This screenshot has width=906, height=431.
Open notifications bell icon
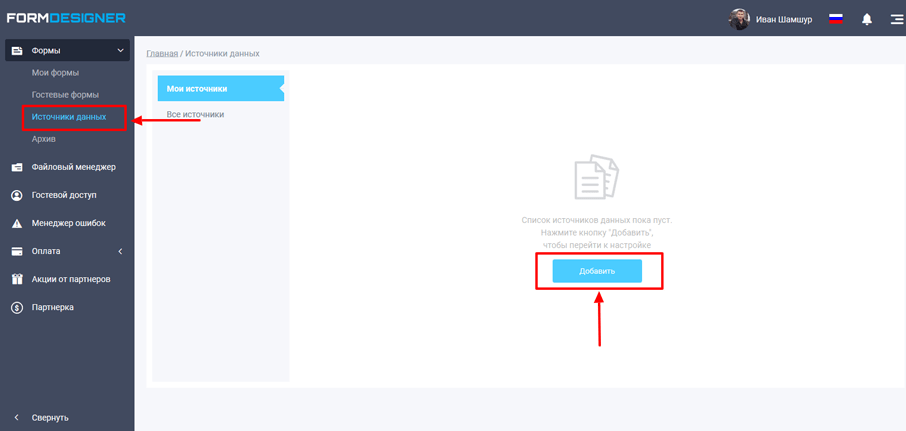pyautogui.click(x=867, y=19)
